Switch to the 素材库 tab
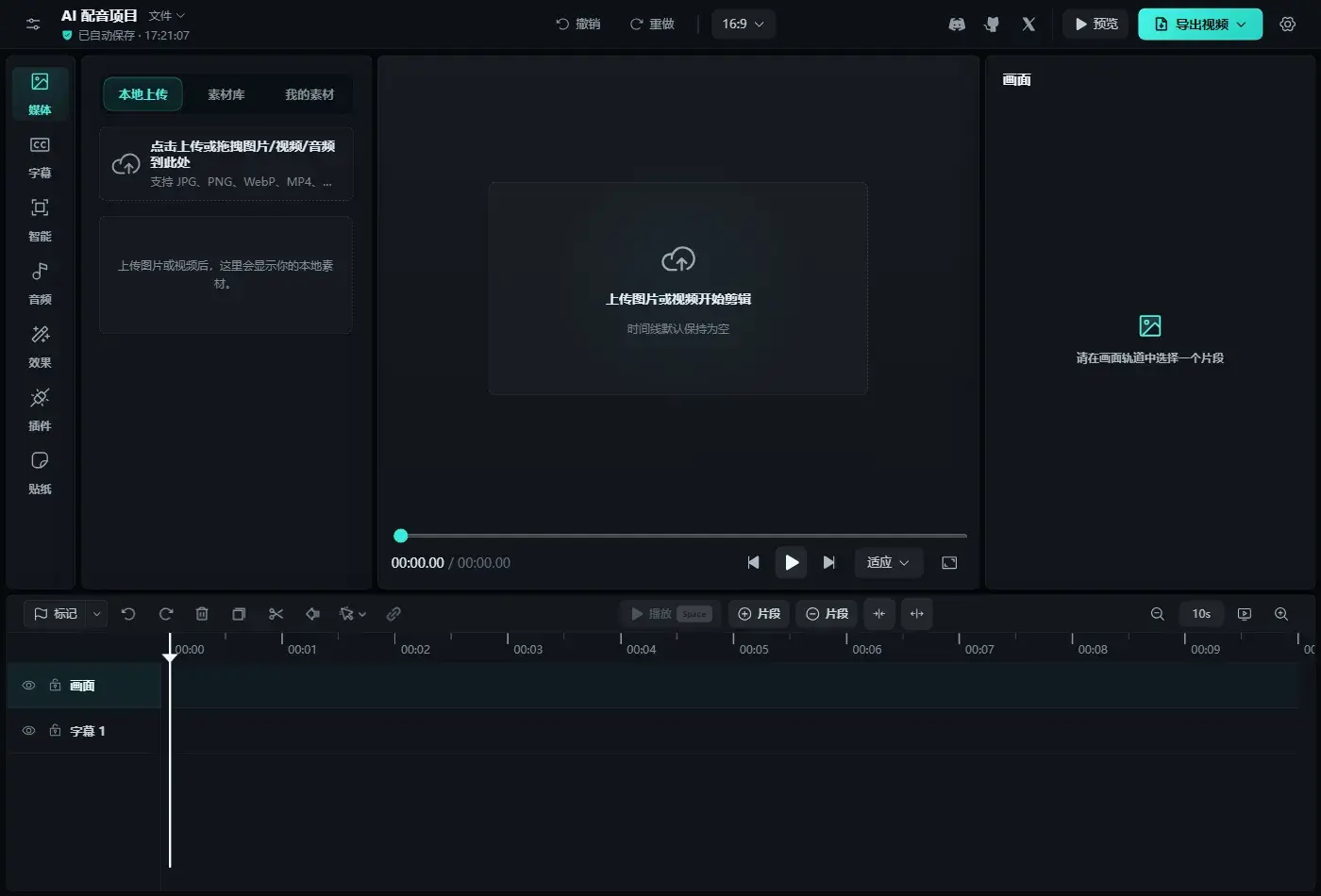 (226, 94)
